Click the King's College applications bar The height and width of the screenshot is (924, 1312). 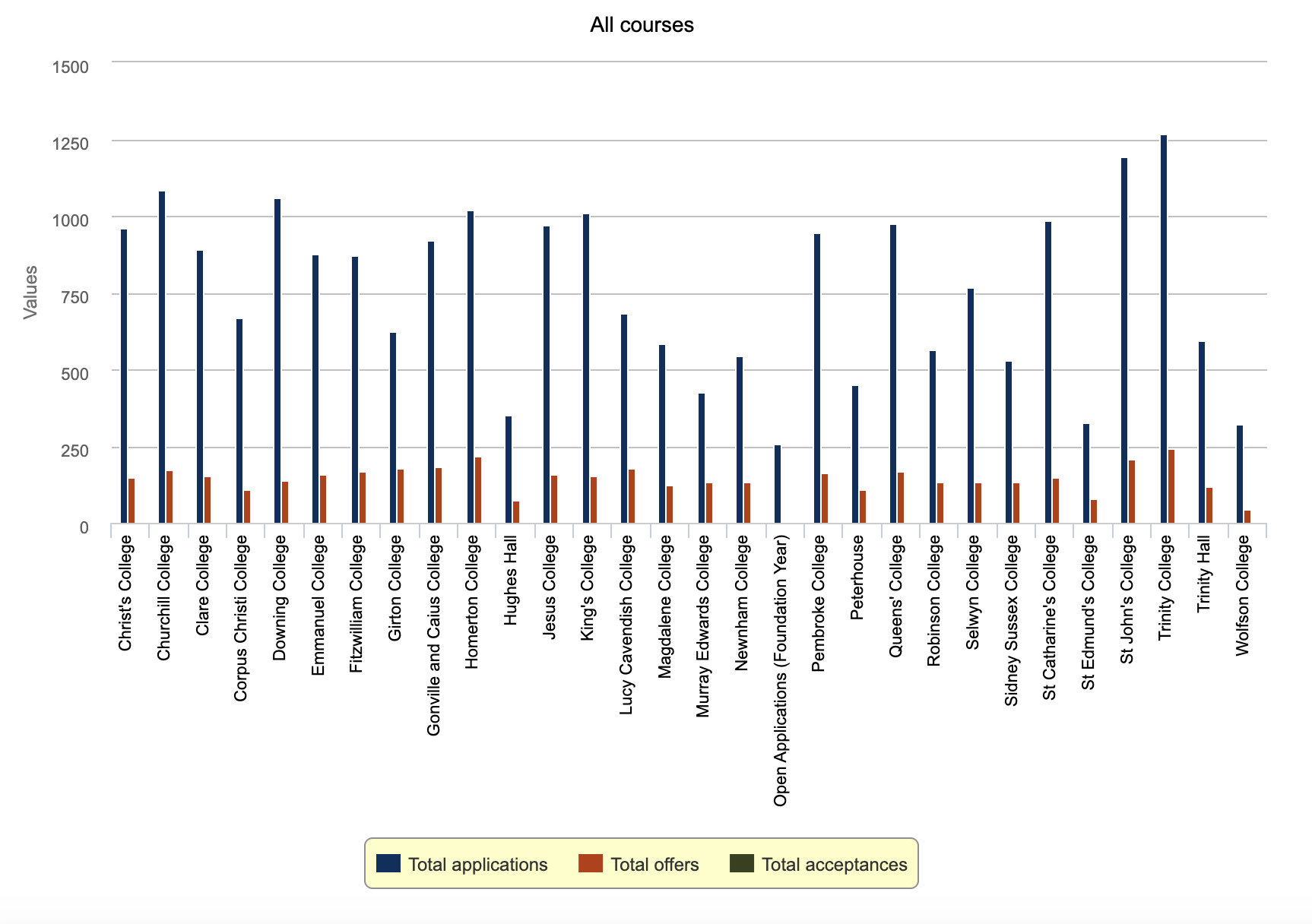pos(586,369)
